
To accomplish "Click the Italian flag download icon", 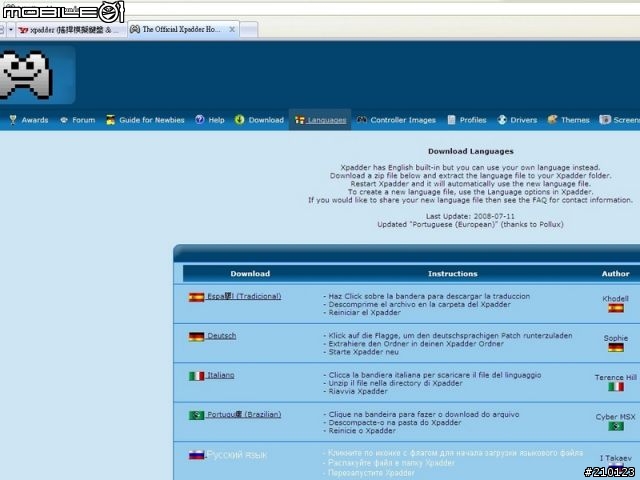I will pos(196,376).
